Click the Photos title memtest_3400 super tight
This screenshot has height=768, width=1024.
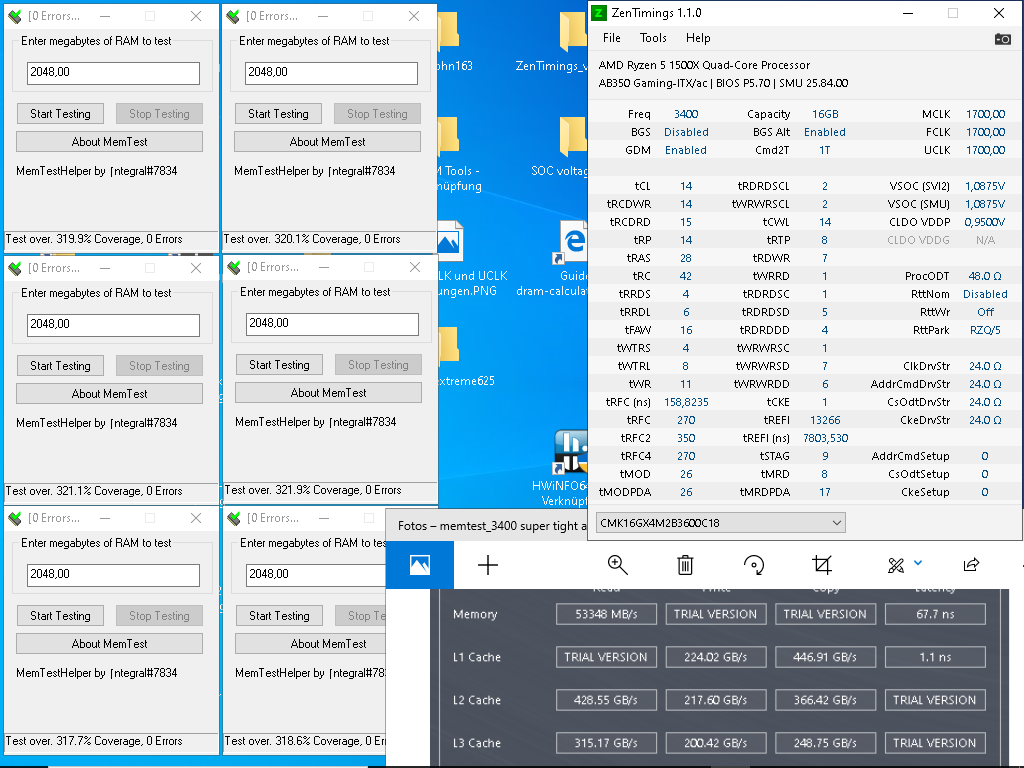point(492,526)
